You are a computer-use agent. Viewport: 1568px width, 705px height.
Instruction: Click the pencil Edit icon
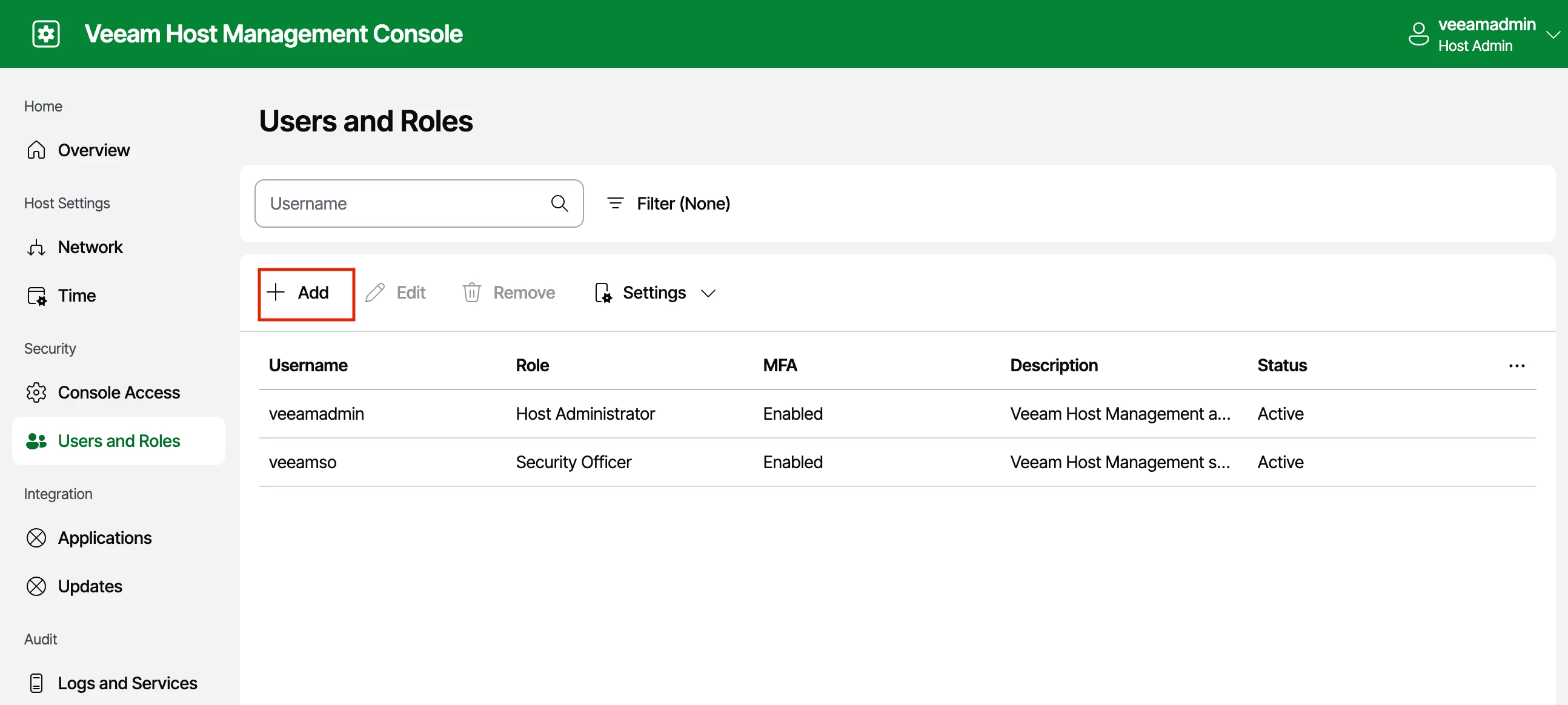[x=375, y=293]
